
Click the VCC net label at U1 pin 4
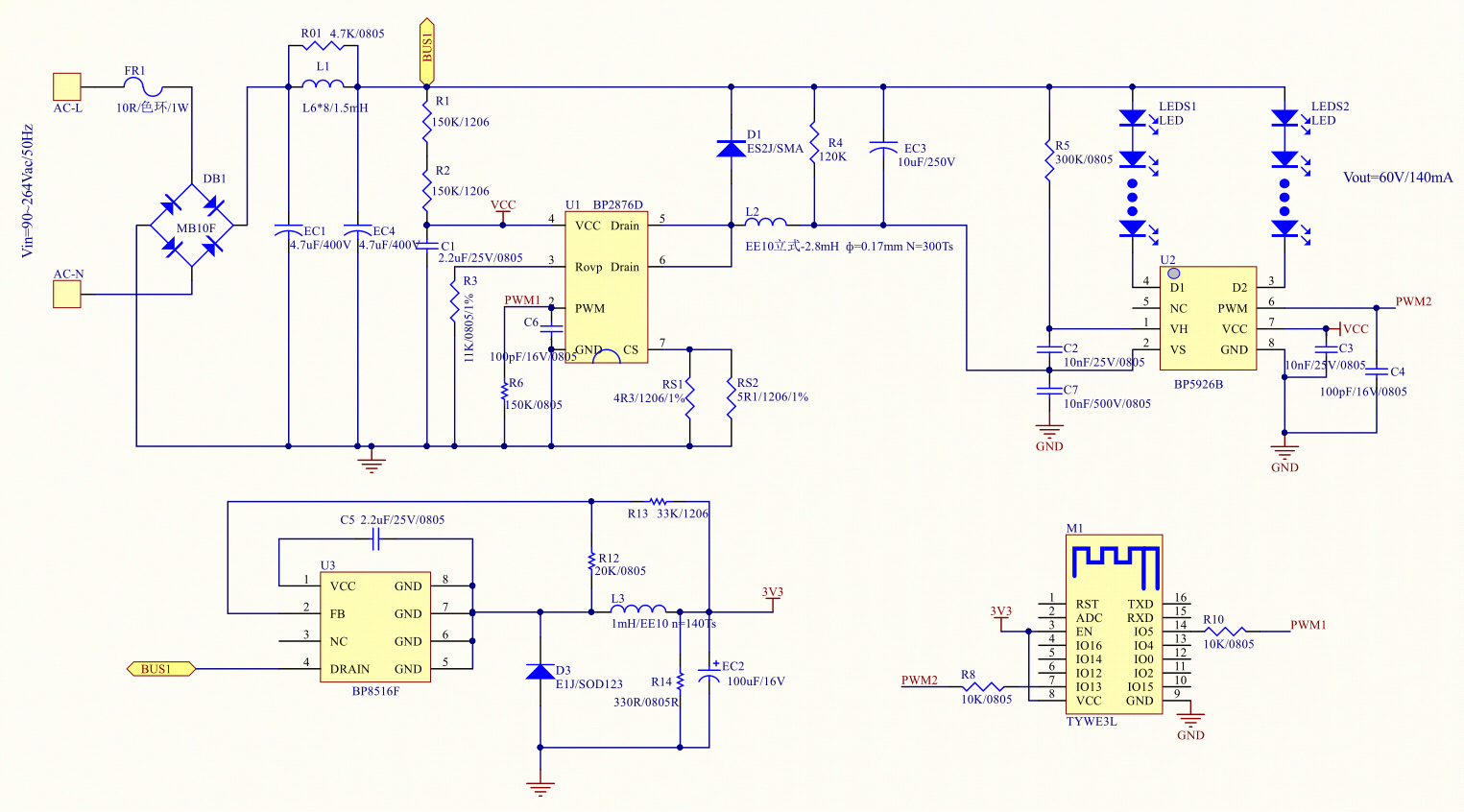pos(503,205)
